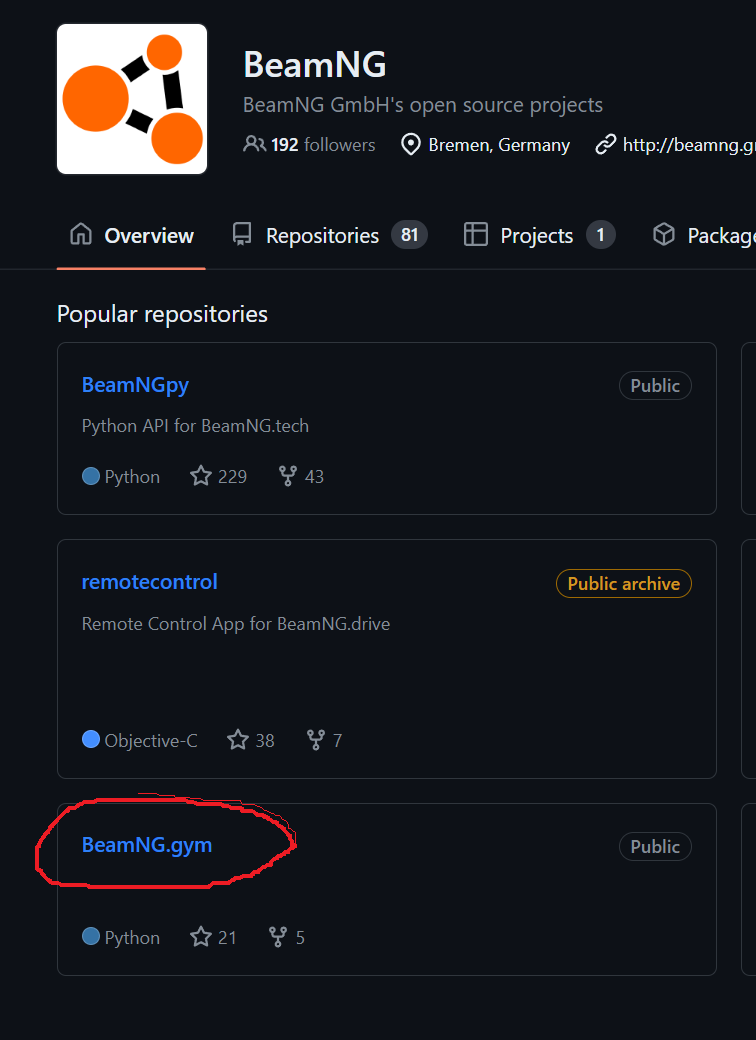Click star icon on remotecontrol repository

(x=238, y=740)
